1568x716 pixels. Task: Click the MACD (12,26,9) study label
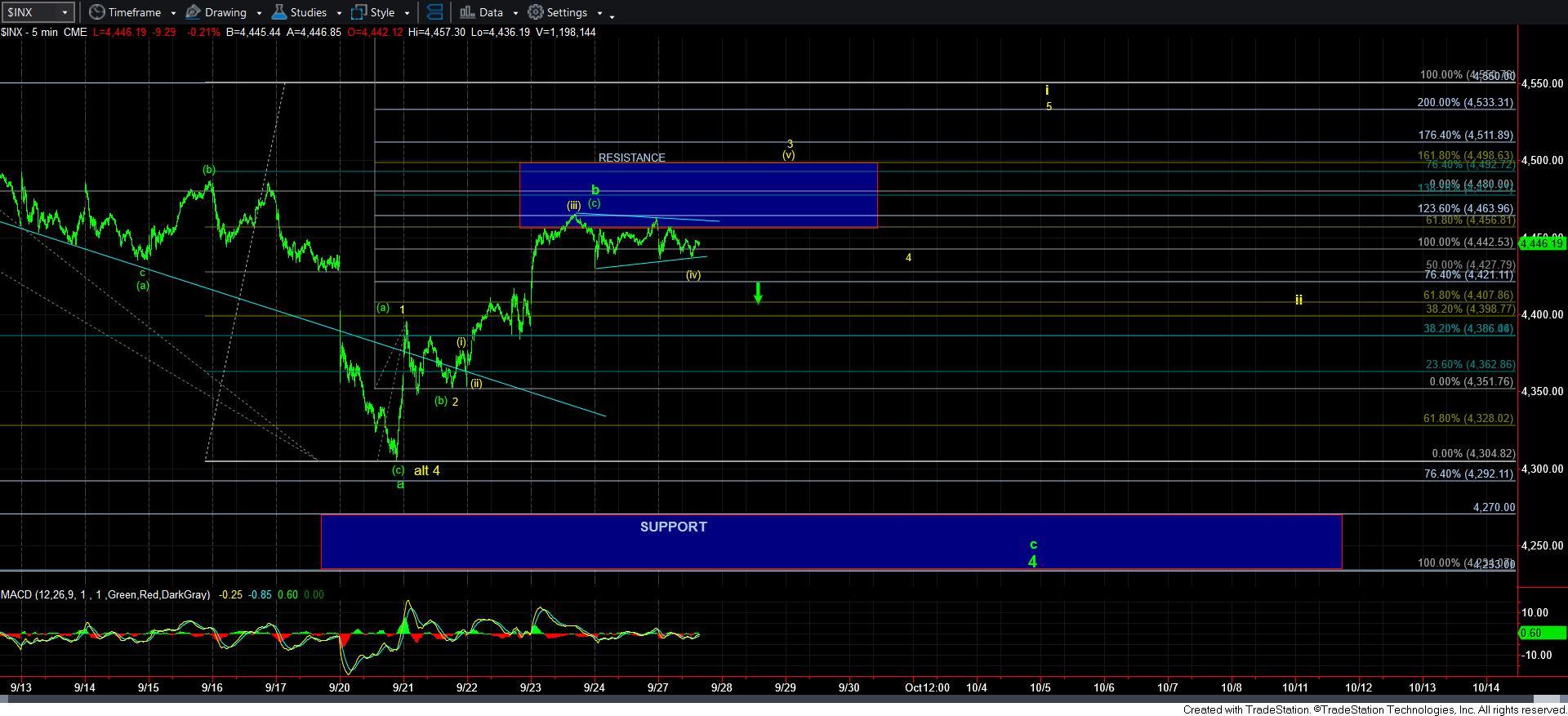[x=105, y=594]
